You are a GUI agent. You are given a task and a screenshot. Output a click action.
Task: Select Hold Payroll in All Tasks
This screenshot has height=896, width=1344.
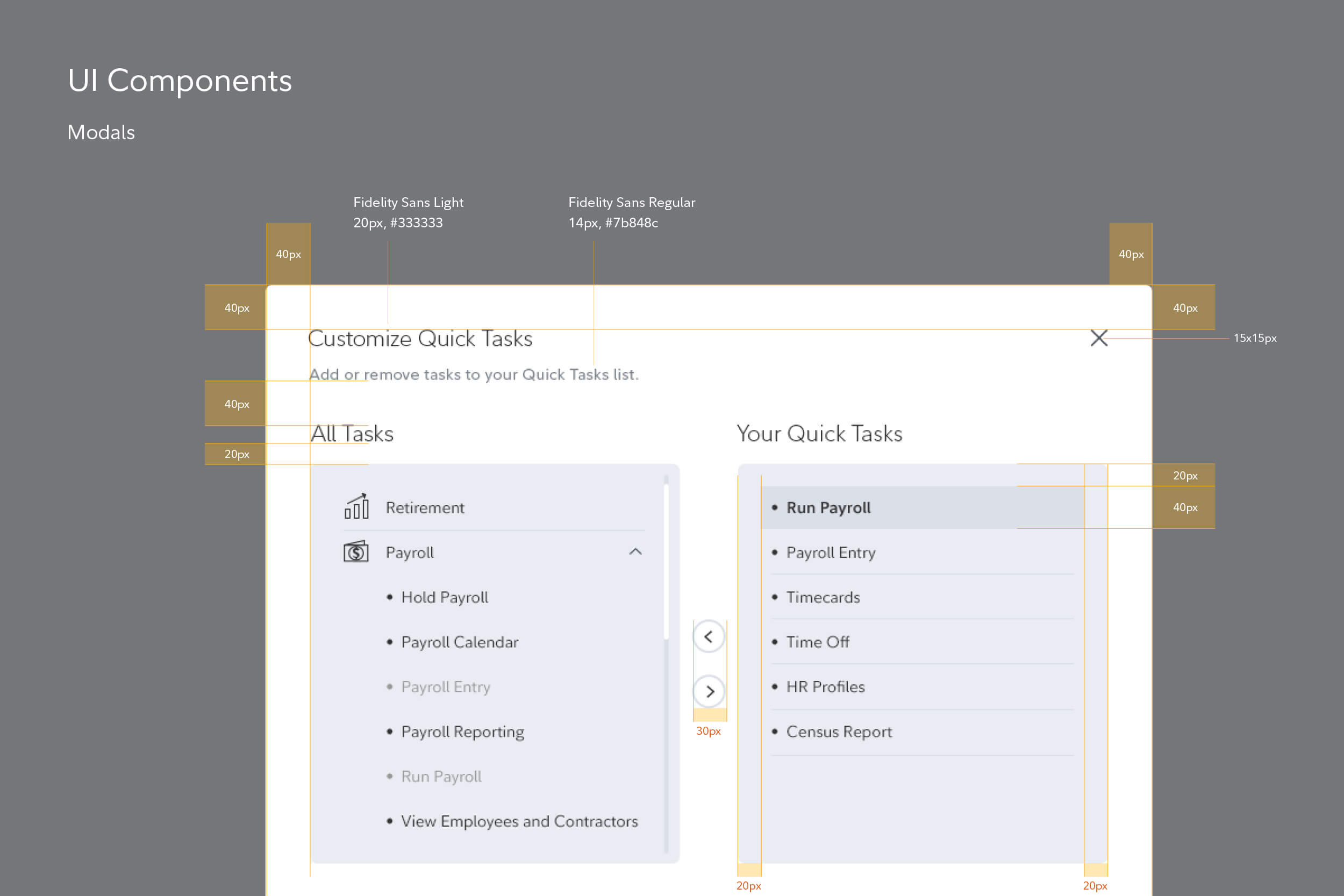click(x=445, y=598)
